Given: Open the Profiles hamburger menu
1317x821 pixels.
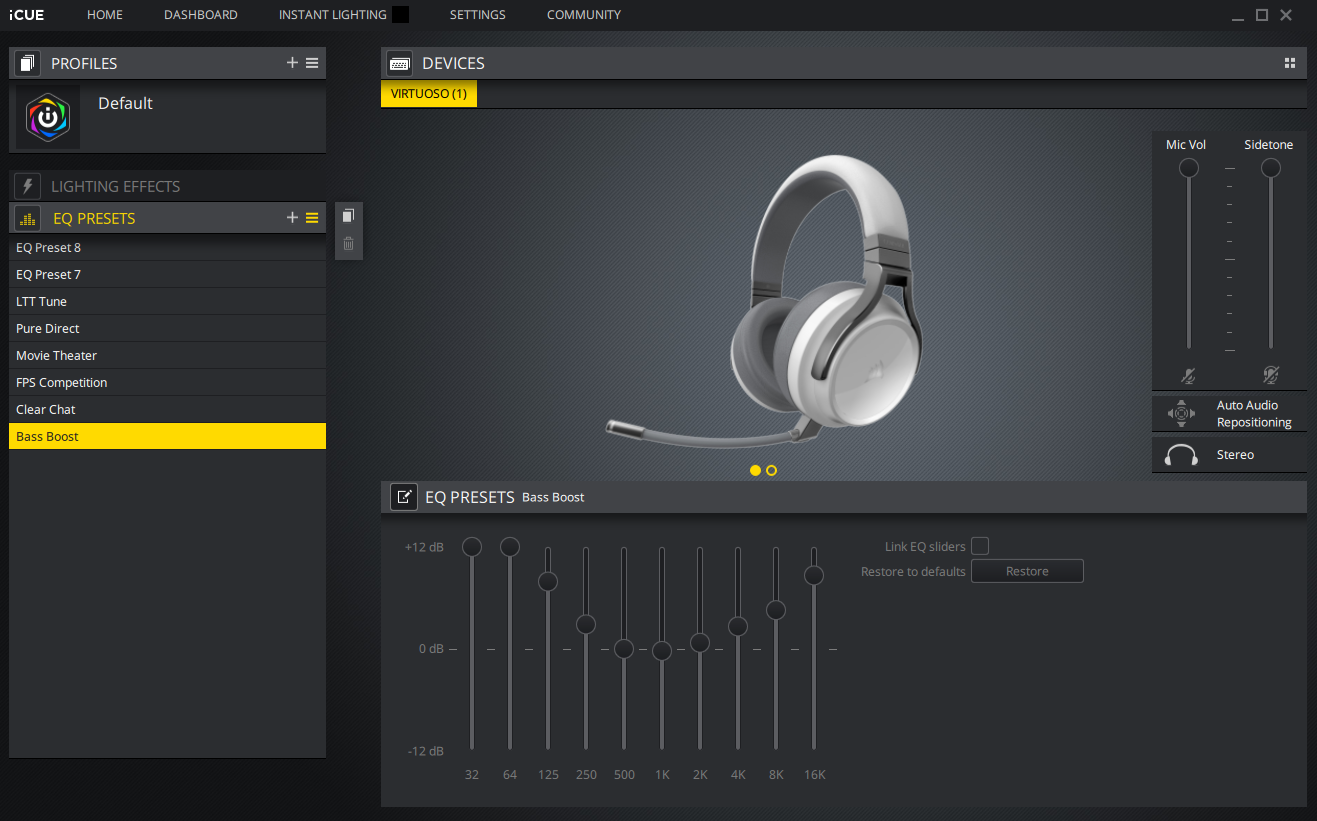Looking at the screenshot, I should pos(312,63).
